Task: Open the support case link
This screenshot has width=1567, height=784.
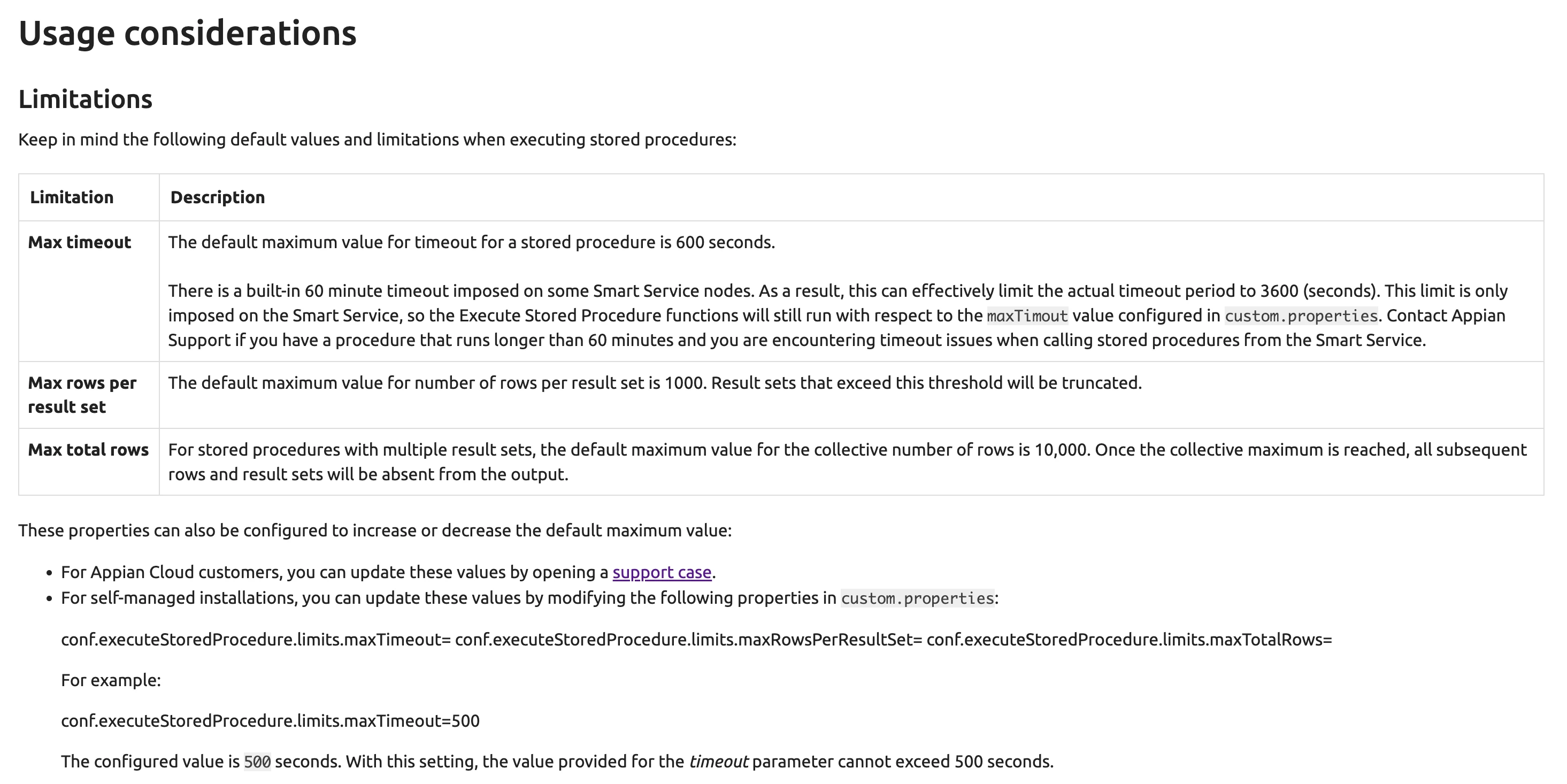Action: coord(662,572)
